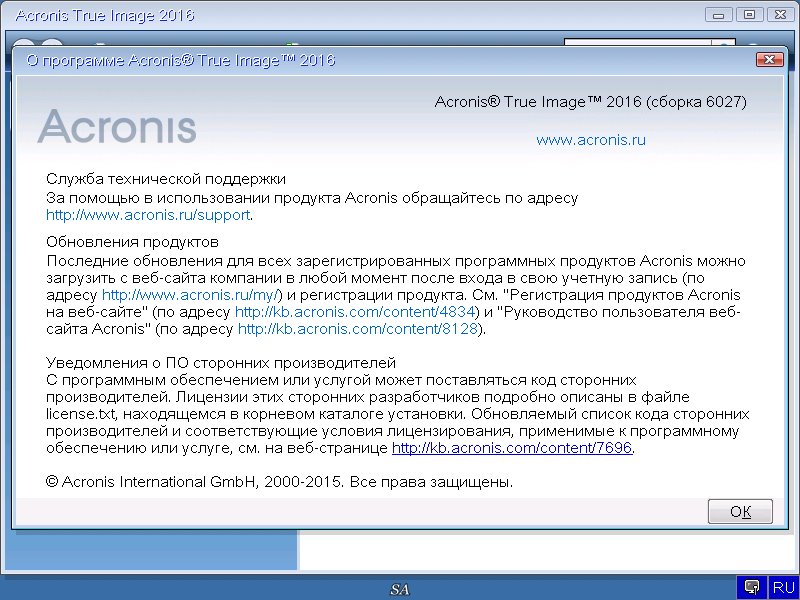Click the OK button in the About dialog
Image resolution: width=800 pixels, height=600 pixels.
pos(740,511)
